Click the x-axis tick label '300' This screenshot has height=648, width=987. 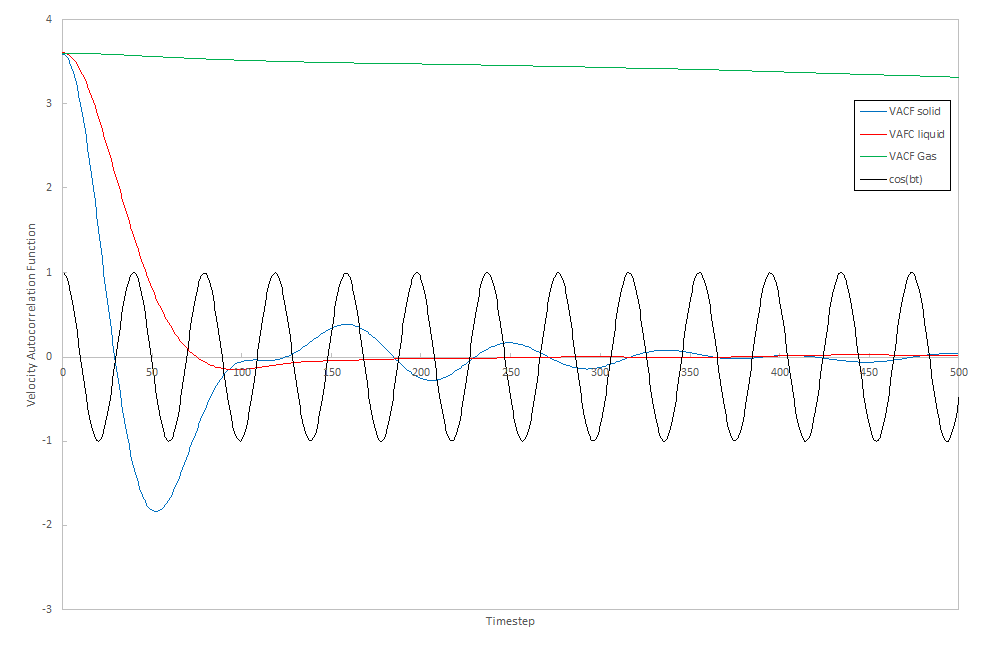(600, 372)
